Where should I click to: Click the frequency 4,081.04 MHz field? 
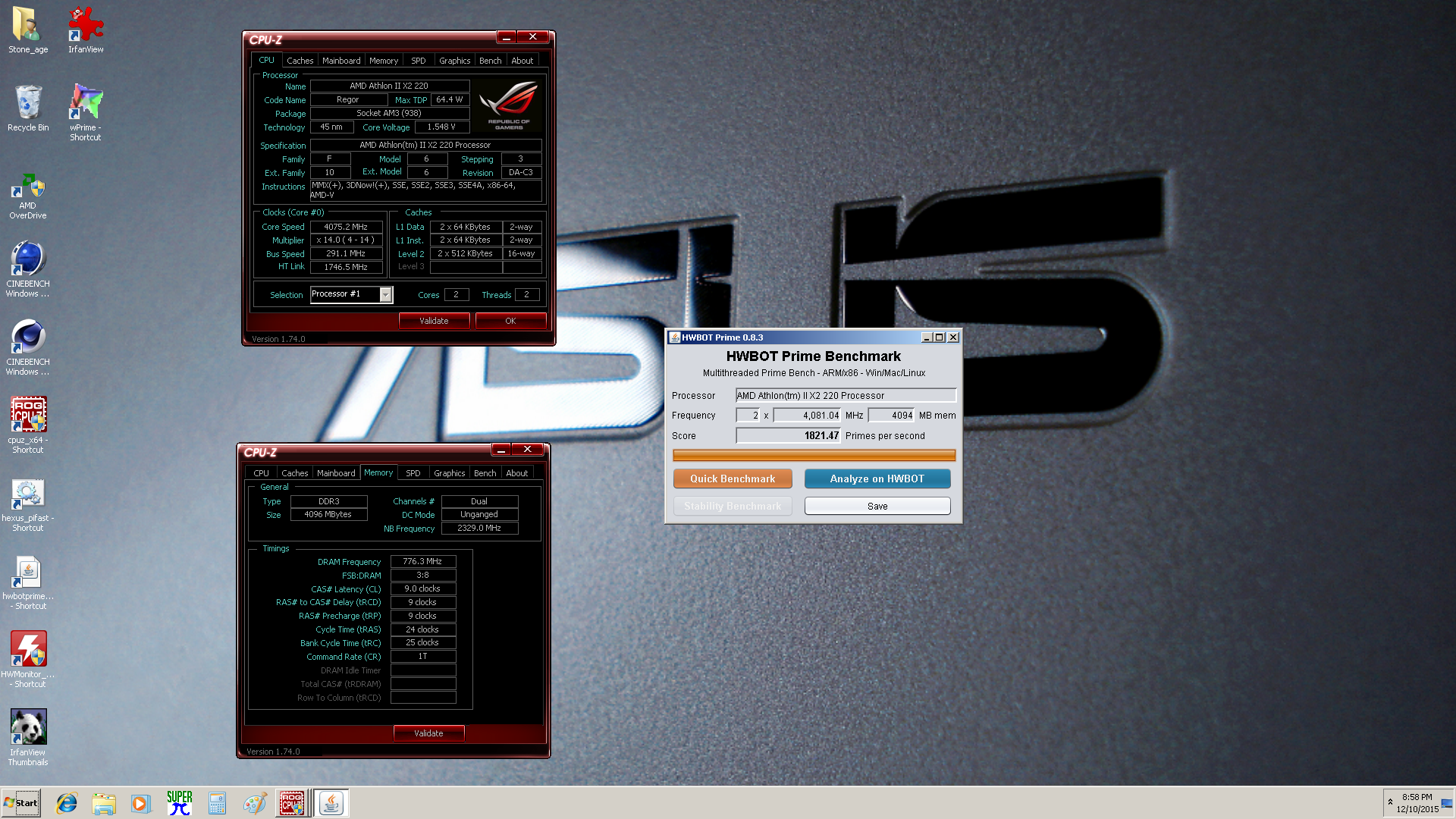pos(807,415)
